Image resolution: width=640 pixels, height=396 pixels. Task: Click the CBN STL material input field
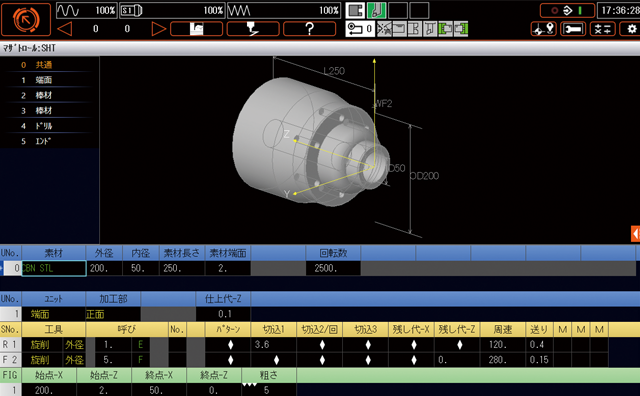pos(54,268)
